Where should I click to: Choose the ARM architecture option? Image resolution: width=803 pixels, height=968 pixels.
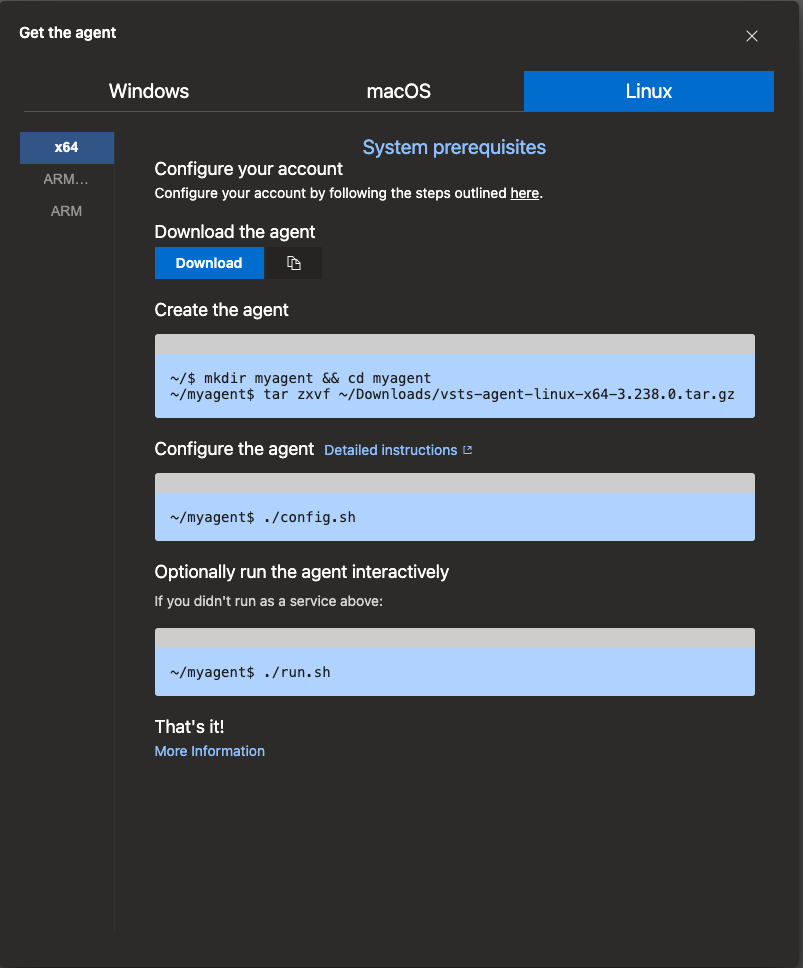[67, 211]
